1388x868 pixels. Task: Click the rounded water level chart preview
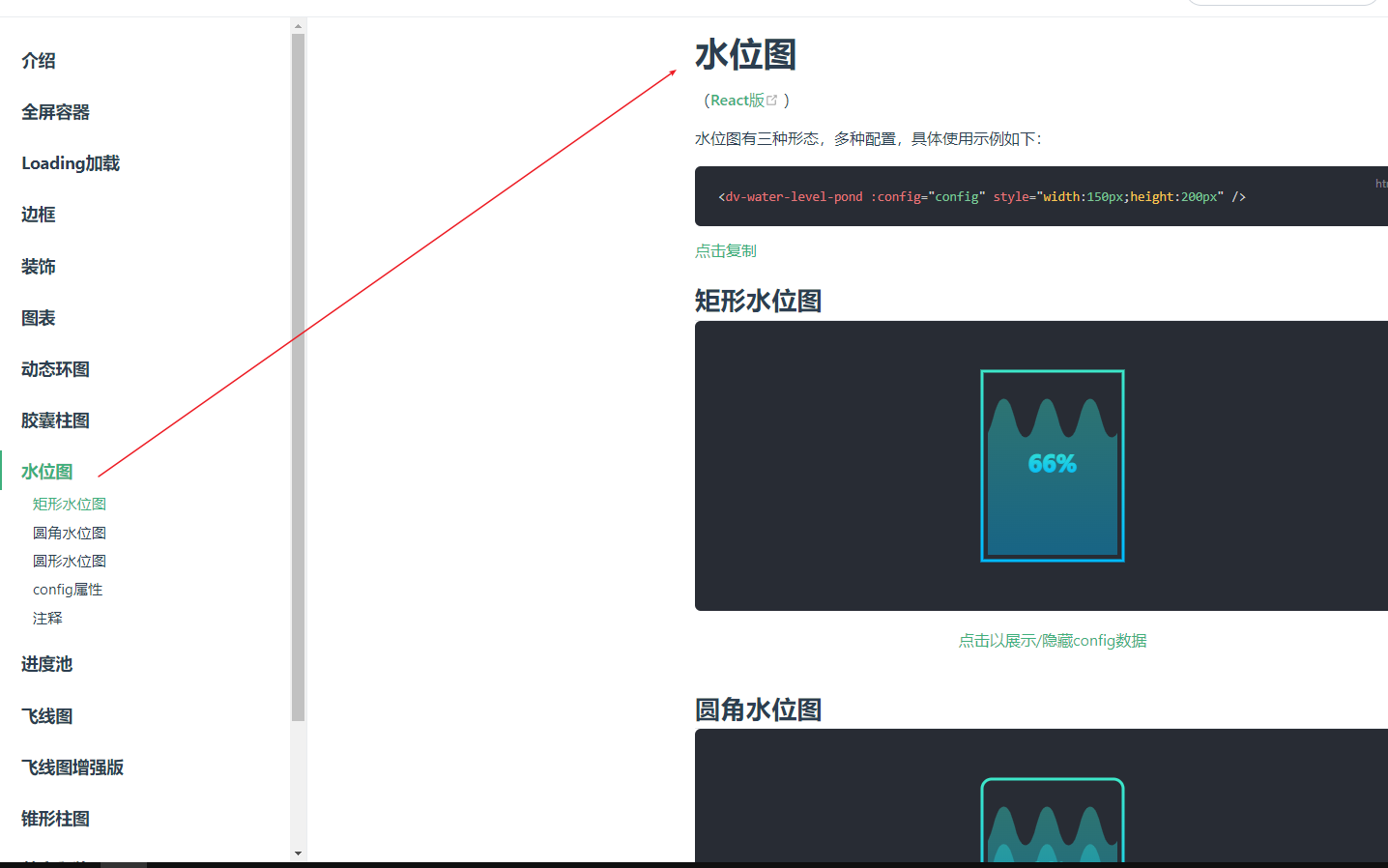pos(1053,820)
